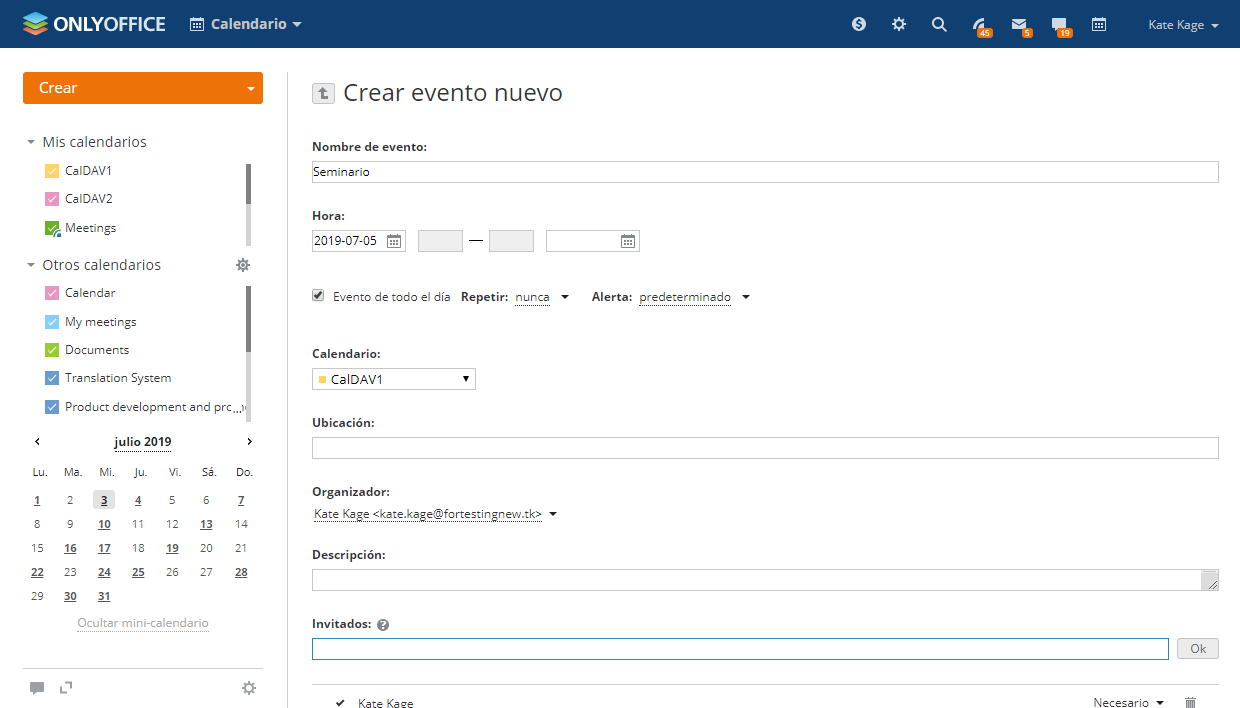Expand the Repetir nunca dropdown
The image size is (1240, 708).
pyautogui.click(x=541, y=297)
